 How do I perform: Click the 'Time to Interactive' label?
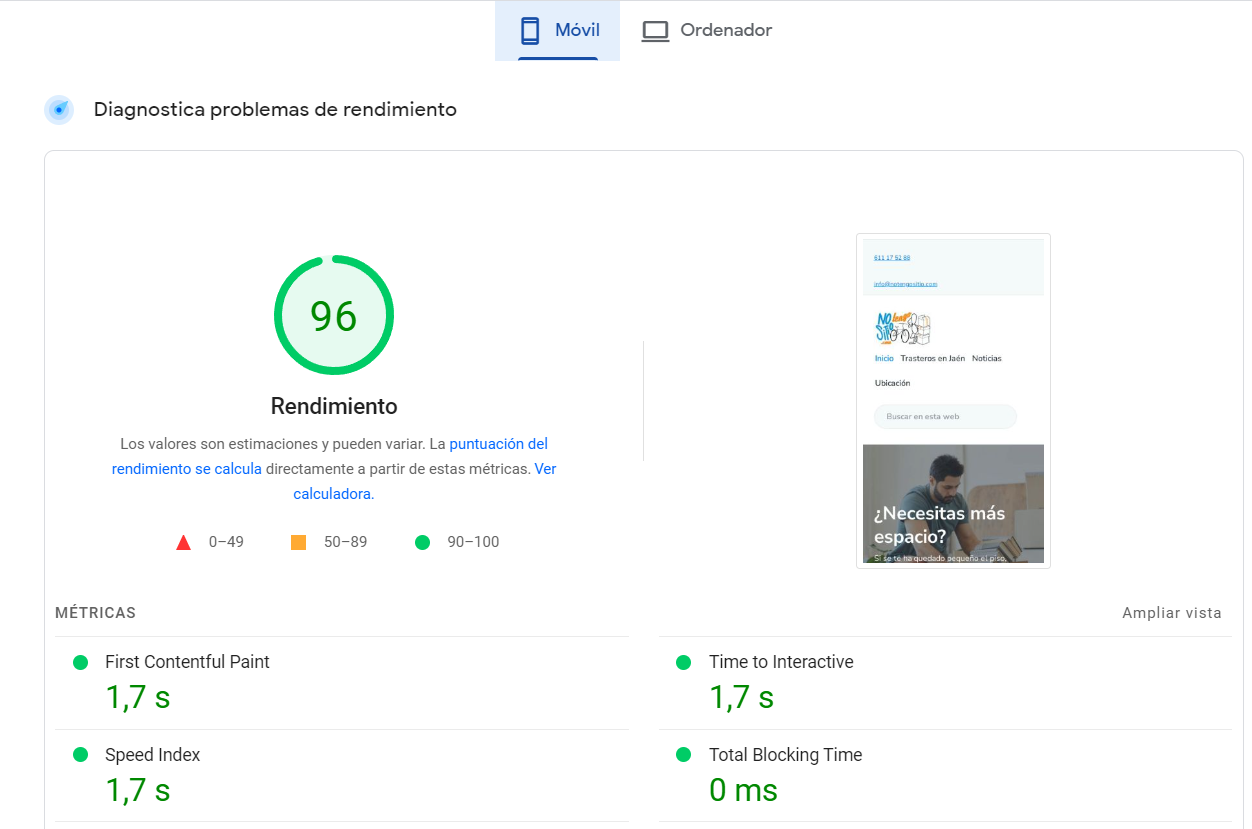click(781, 662)
